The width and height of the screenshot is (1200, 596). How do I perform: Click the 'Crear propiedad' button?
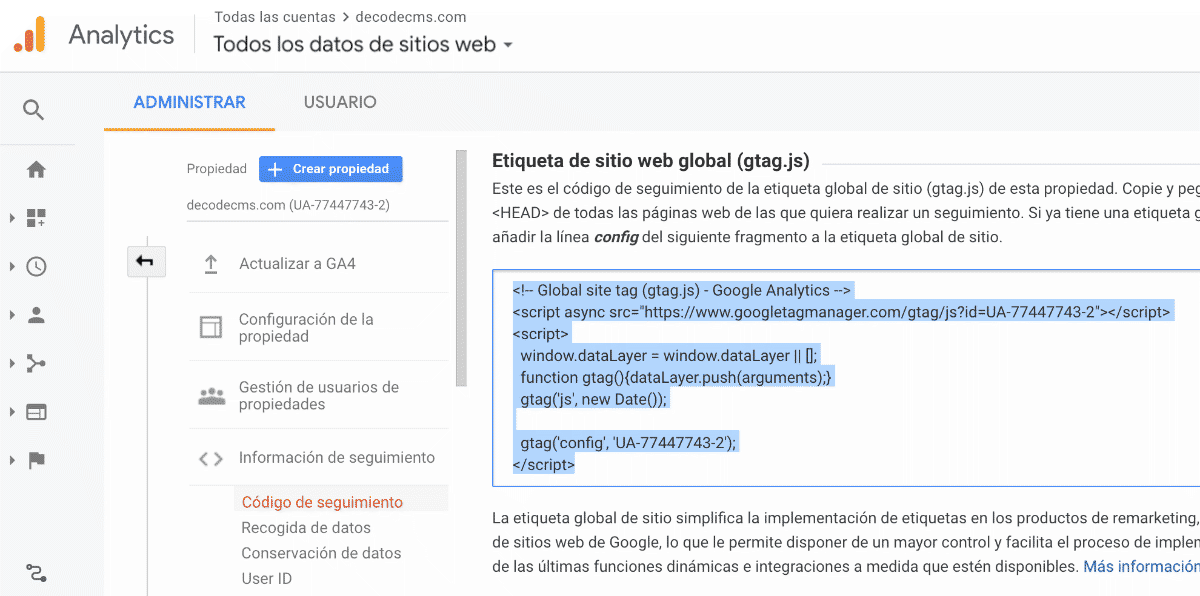(330, 169)
